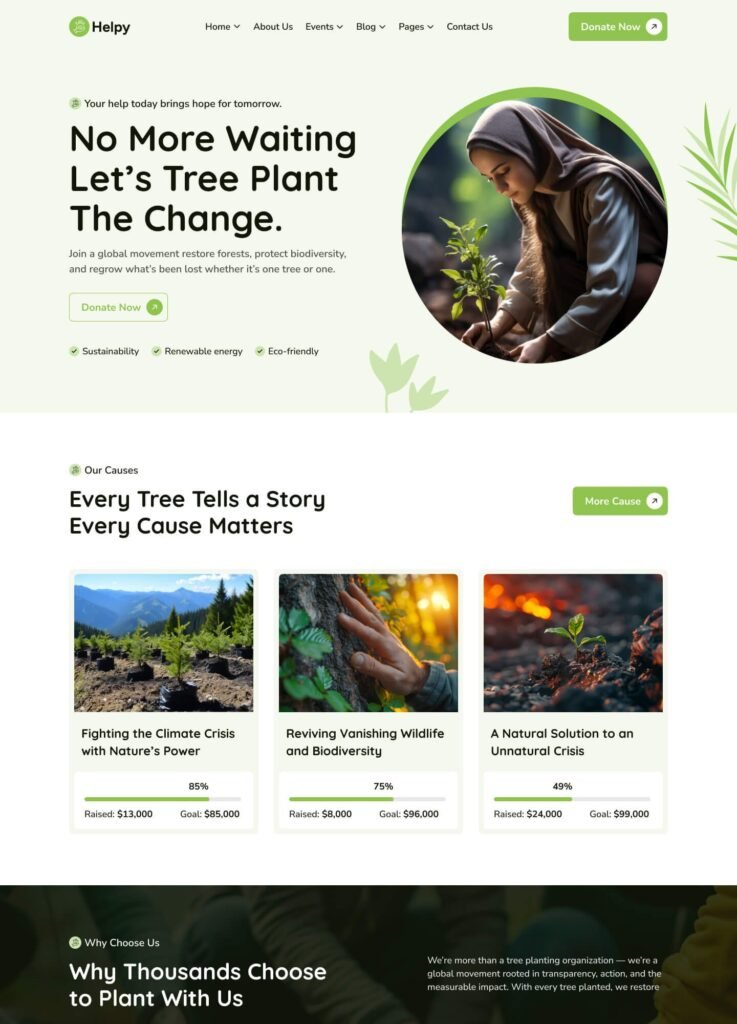Image resolution: width=737 pixels, height=1024 pixels.
Task: Open the Pages dropdown menu
Action: click(x=416, y=27)
